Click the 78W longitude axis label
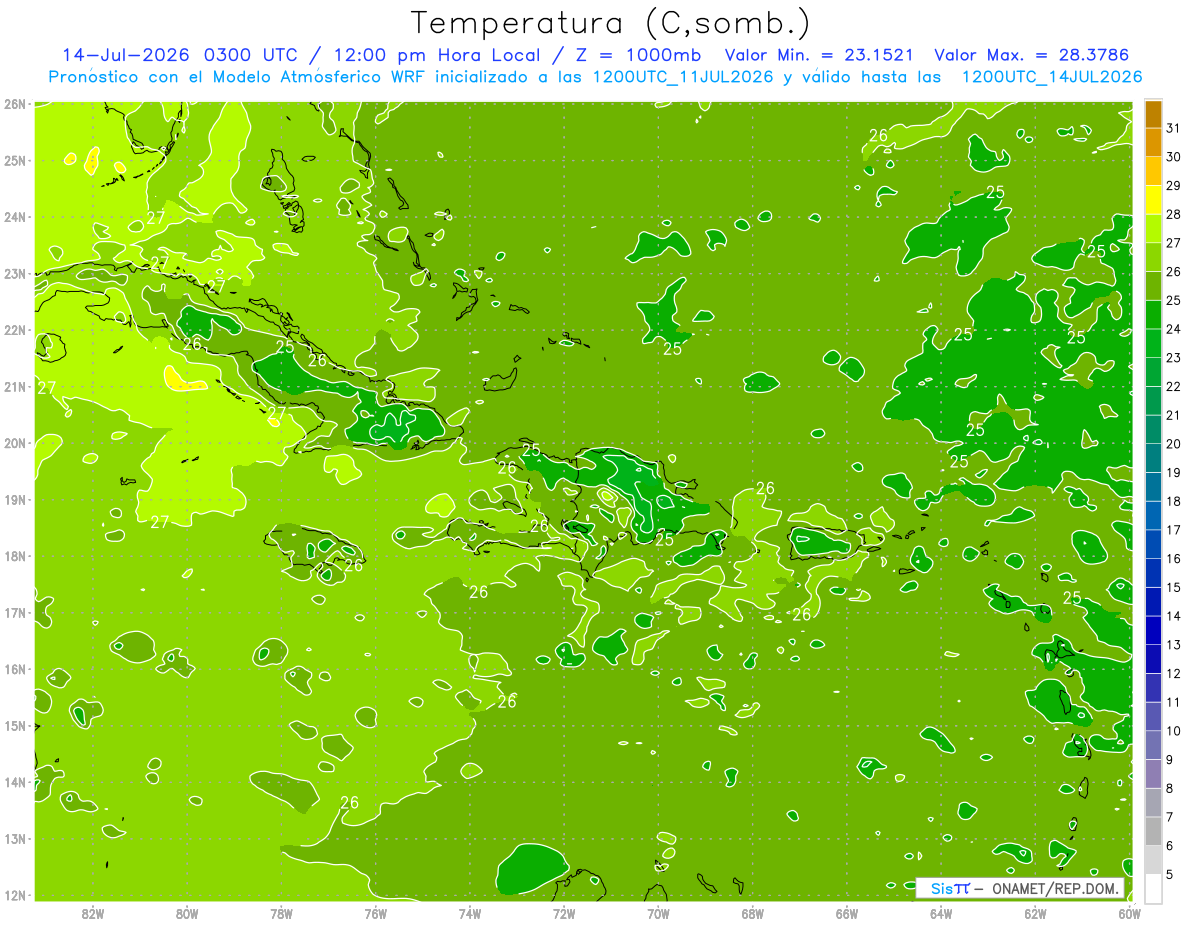This screenshot has height=927, width=1200. pos(281,914)
